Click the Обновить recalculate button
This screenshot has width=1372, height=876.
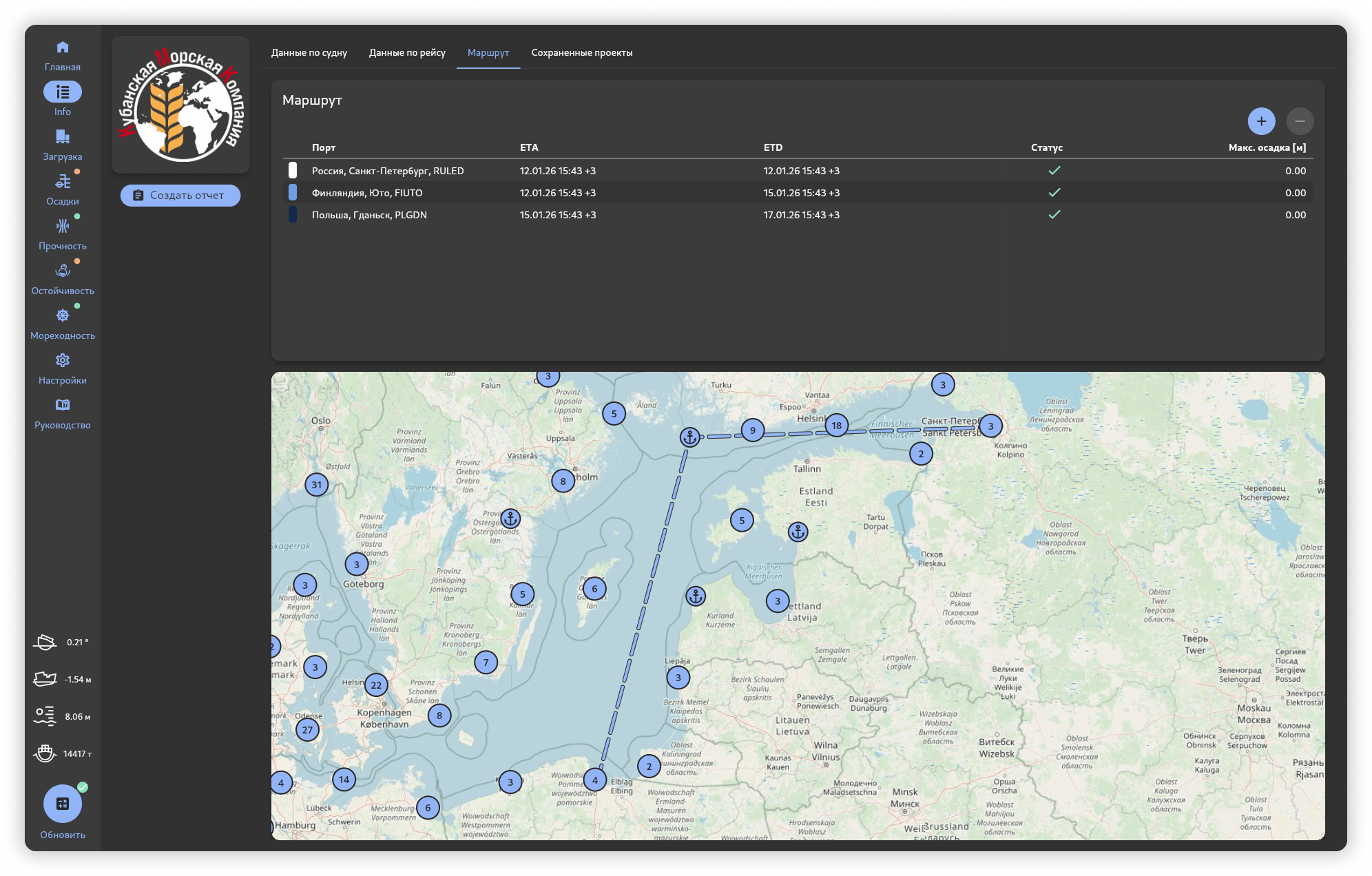click(63, 804)
